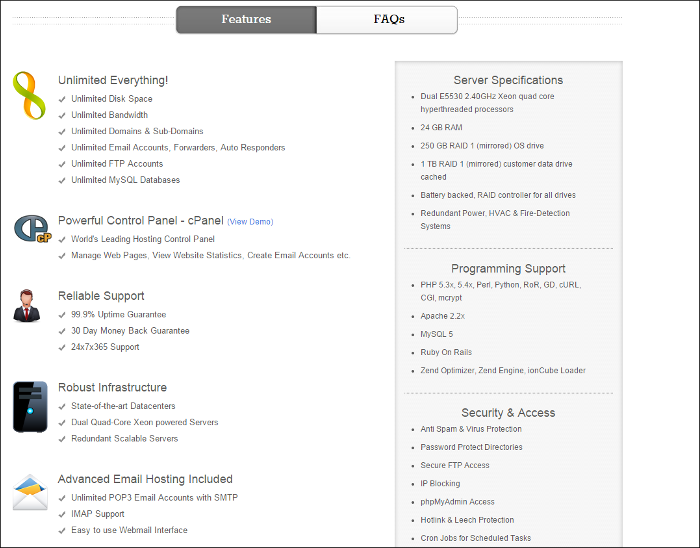Click the 30 Day Money Back Guarantee item
The width and height of the screenshot is (700, 548).
pos(130,330)
